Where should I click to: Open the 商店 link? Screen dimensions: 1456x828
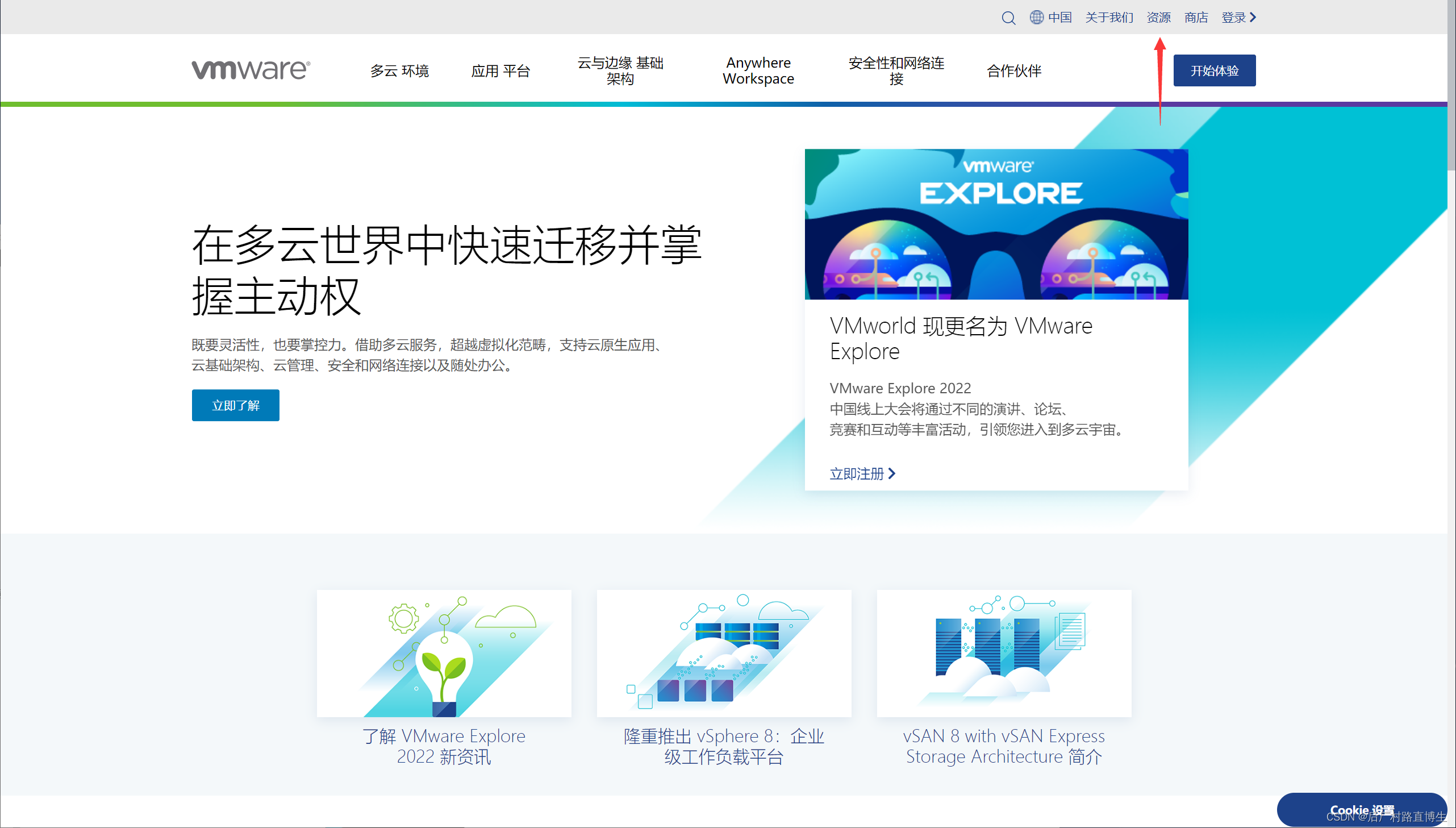pyautogui.click(x=1196, y=18)
